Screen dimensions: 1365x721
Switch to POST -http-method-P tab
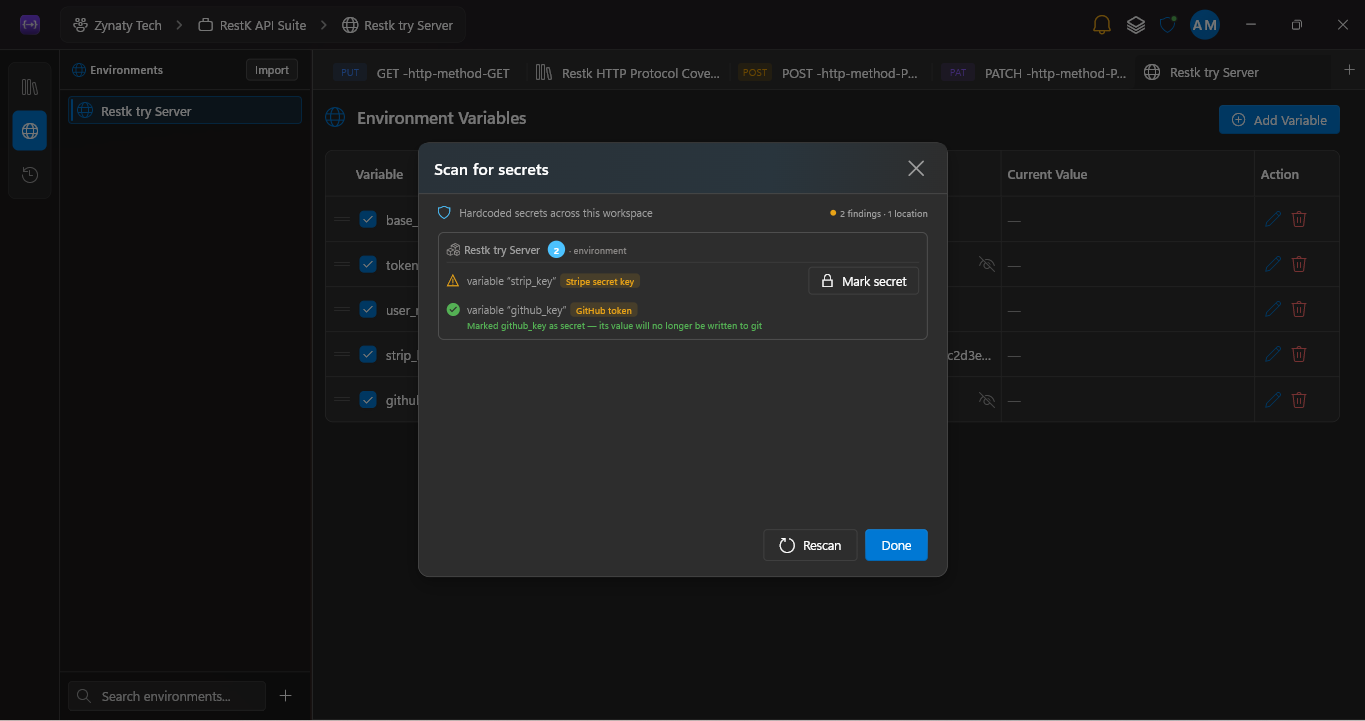coord(829,73)
